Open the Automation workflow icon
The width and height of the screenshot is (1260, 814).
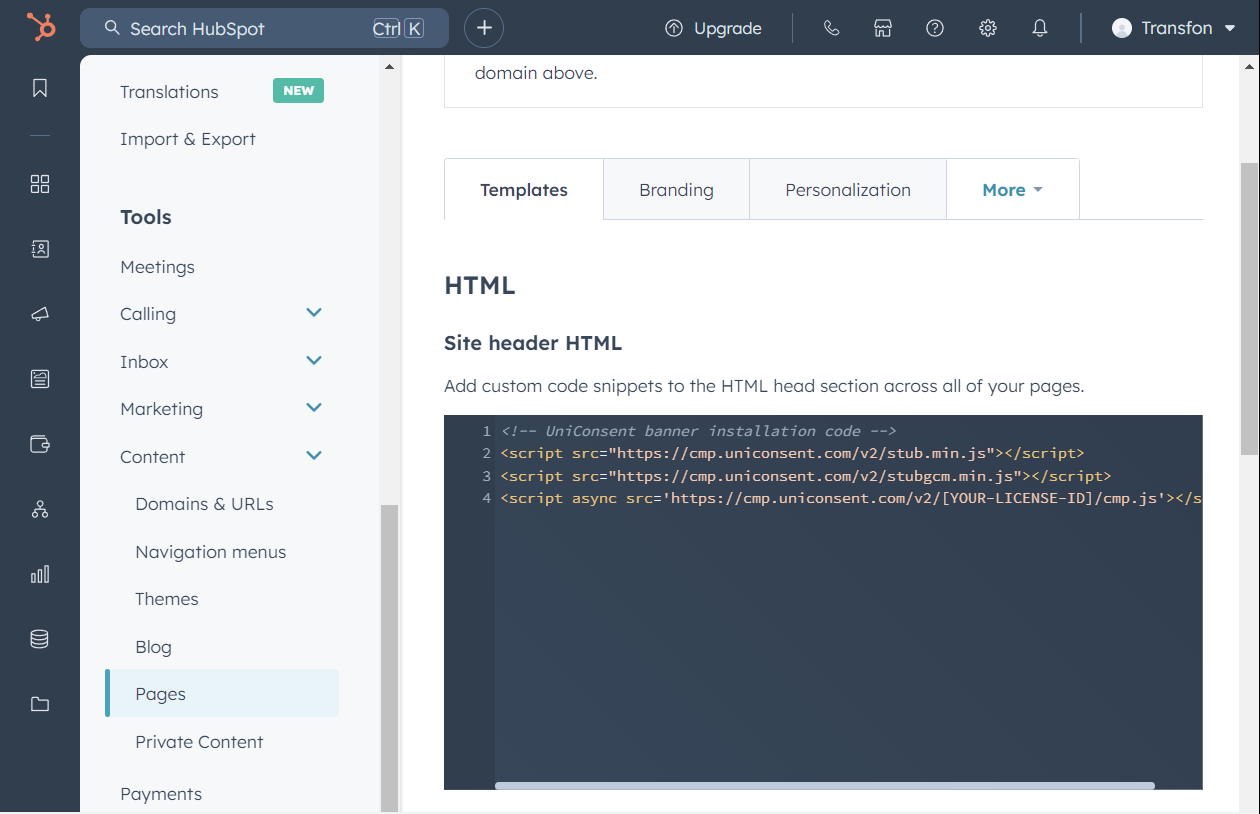point(40,509)
